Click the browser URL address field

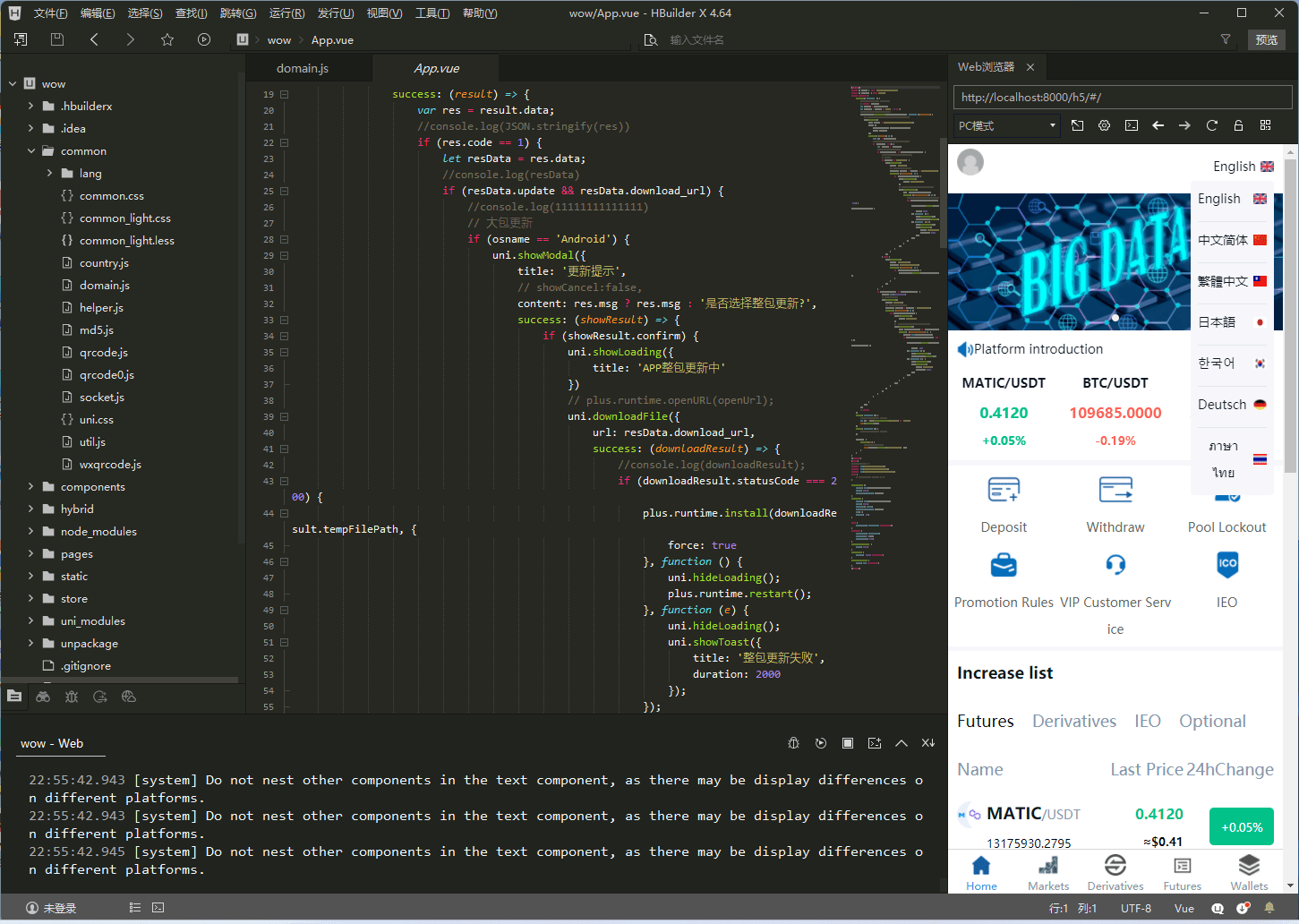(1123, 98)
